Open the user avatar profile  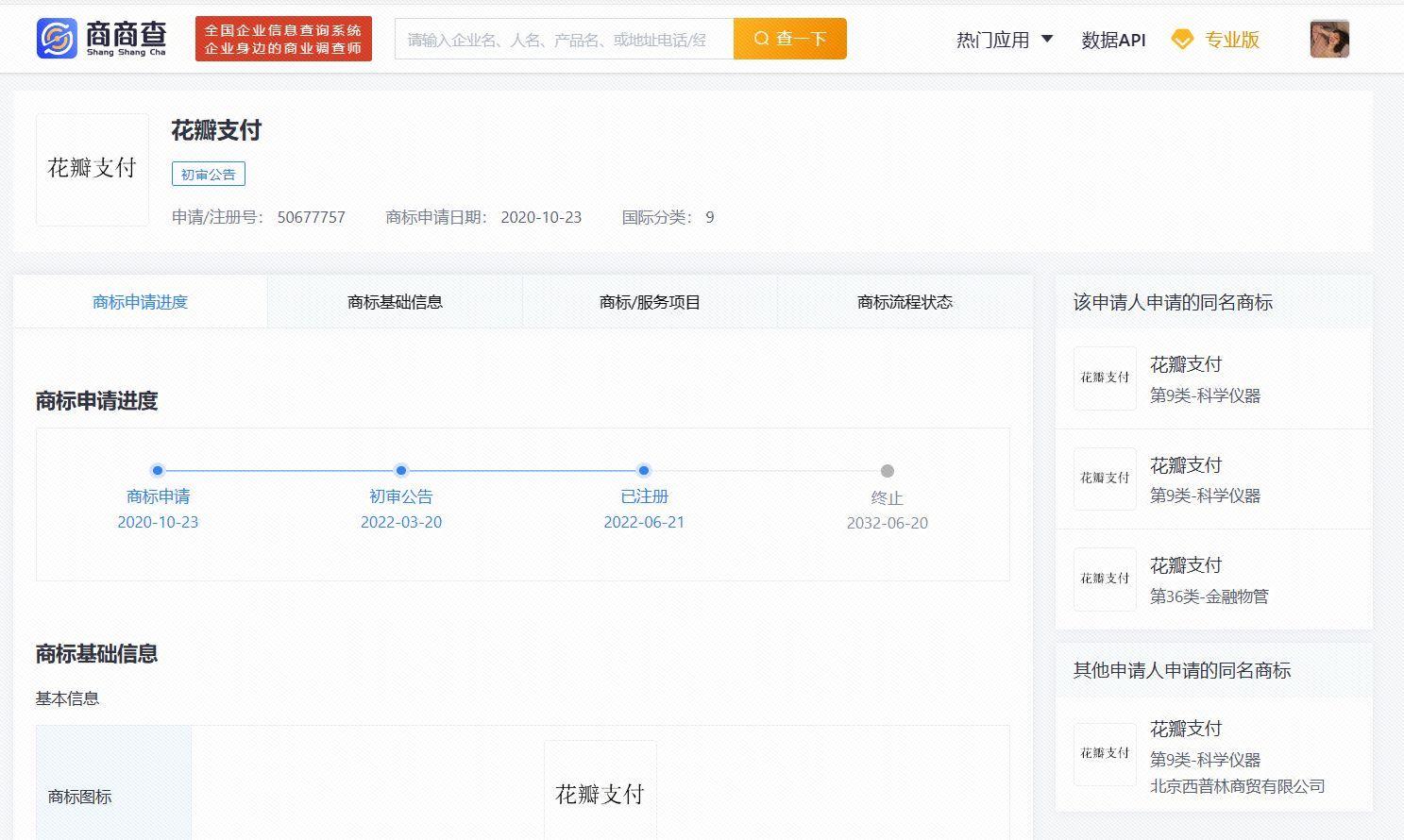1329,39
